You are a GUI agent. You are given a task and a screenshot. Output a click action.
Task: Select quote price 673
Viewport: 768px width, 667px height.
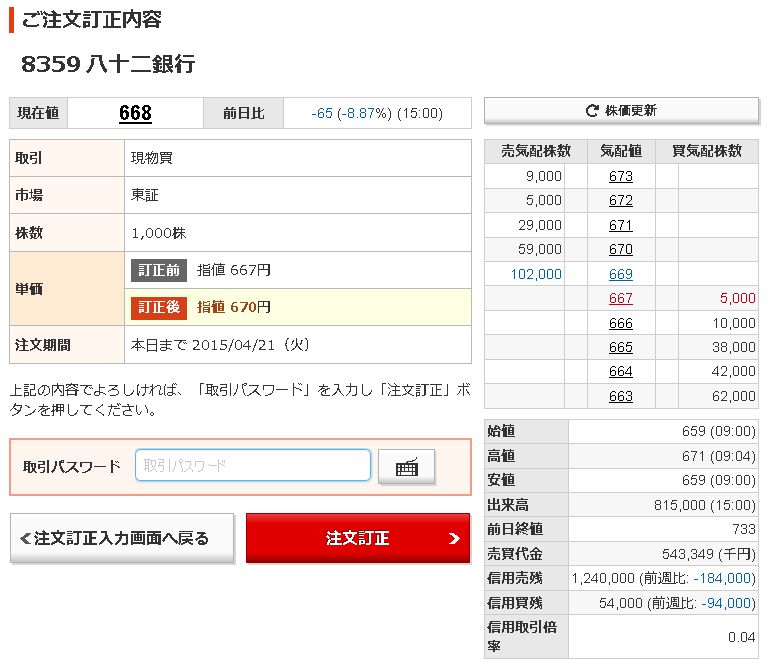coord(621,176)
